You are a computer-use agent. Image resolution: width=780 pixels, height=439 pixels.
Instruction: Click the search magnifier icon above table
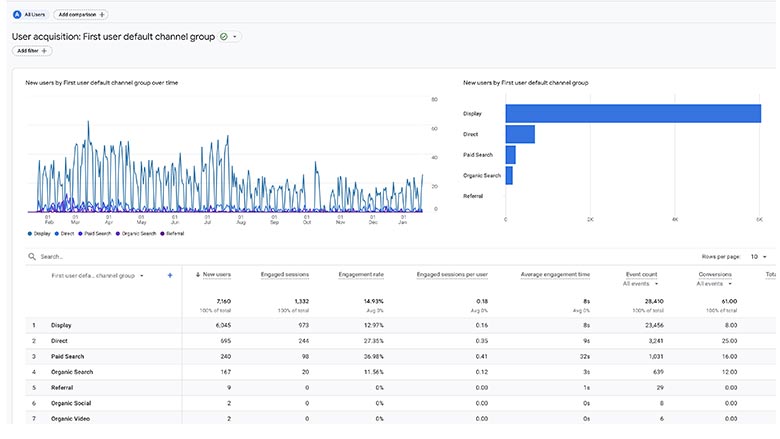(32, 256)
